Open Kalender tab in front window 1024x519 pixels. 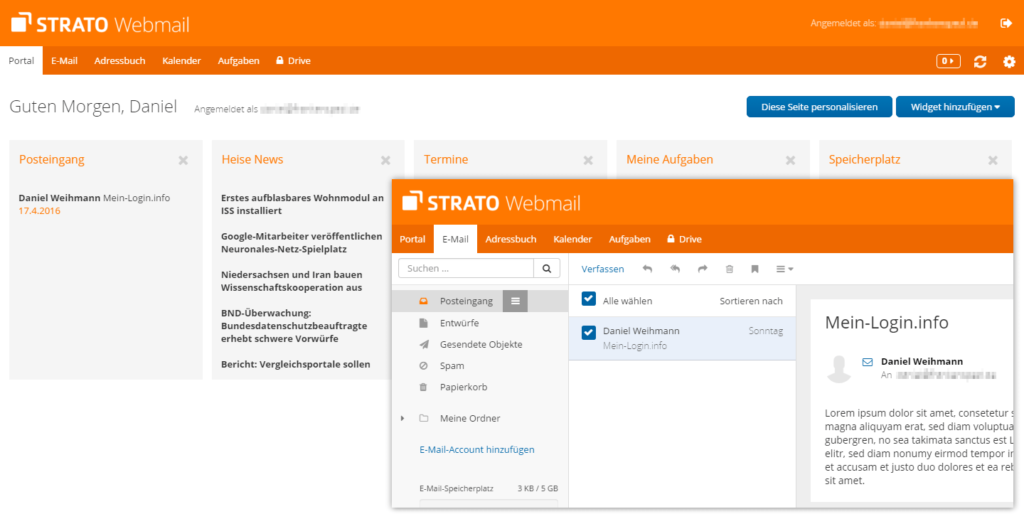click(x=573, y=240)
